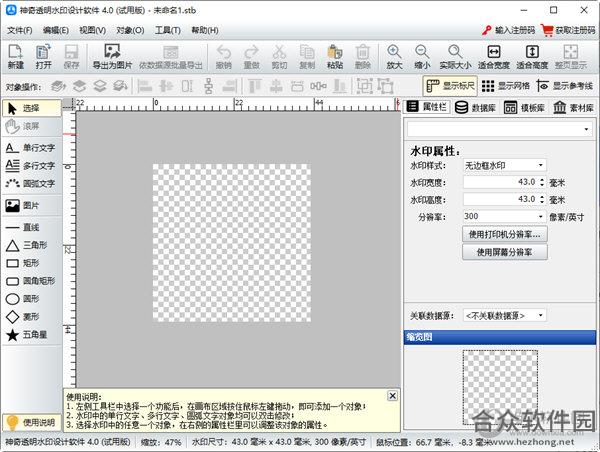Image resolution: width=600 pixels, height=452 pixels.
Task: Click the 保存 (Save) toolbar icon
Action: click(x=71, y=57)
